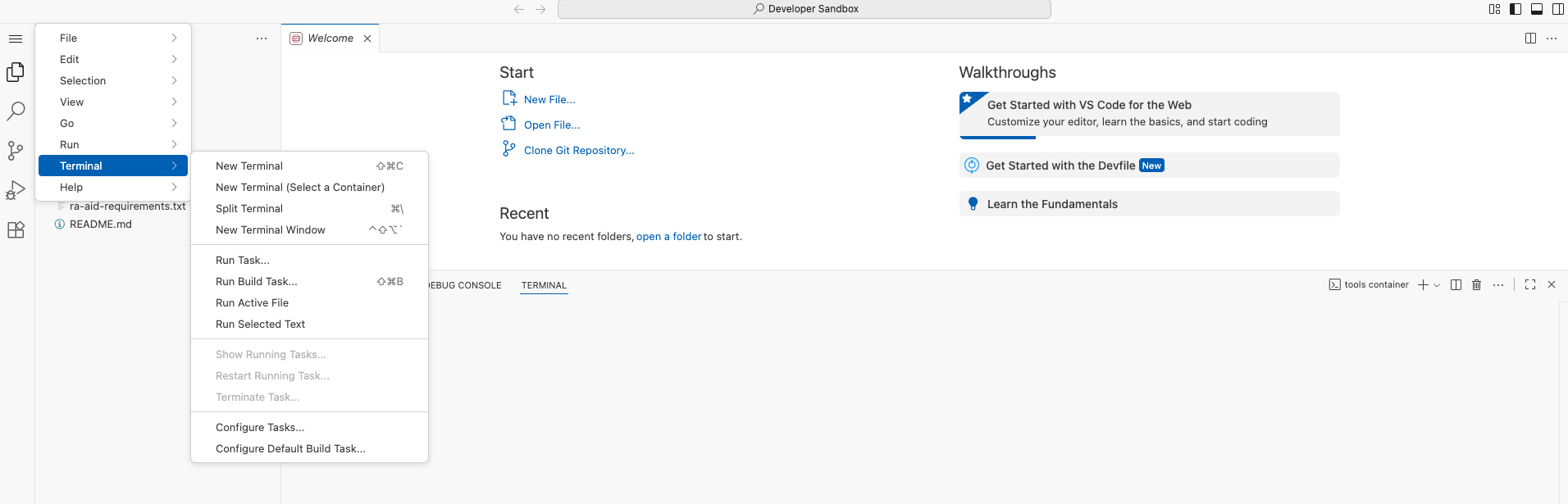Kill terminal with the trash icon

click(x=1476, y=284)
